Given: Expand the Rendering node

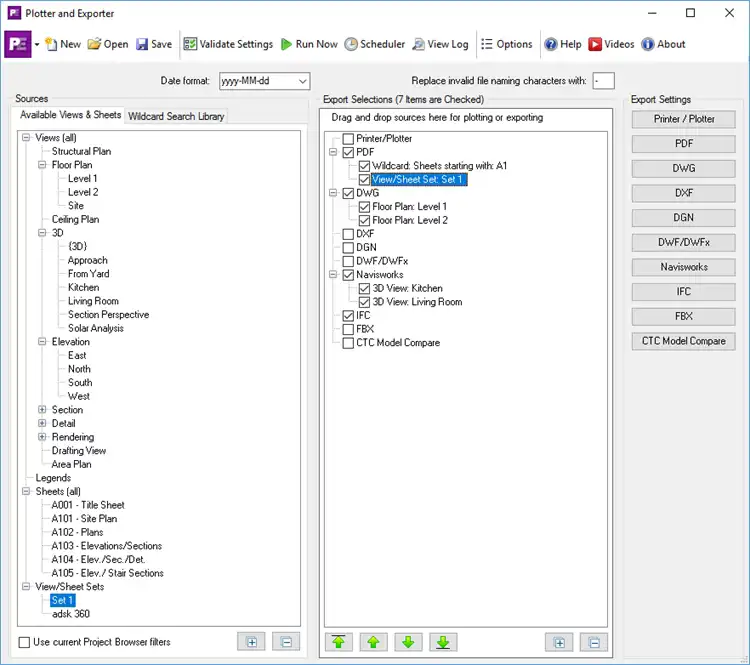Looking at the screenshot, I should [42, 437].
